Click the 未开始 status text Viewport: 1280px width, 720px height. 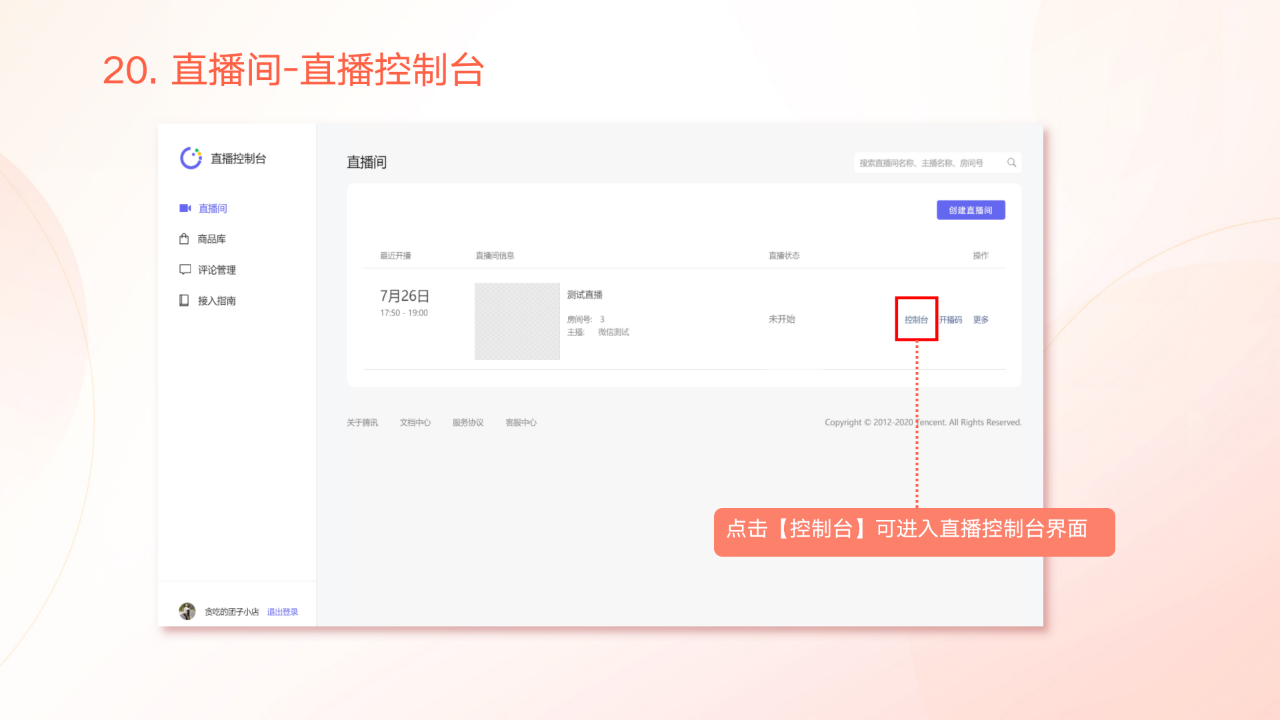(x=782, y=319)
